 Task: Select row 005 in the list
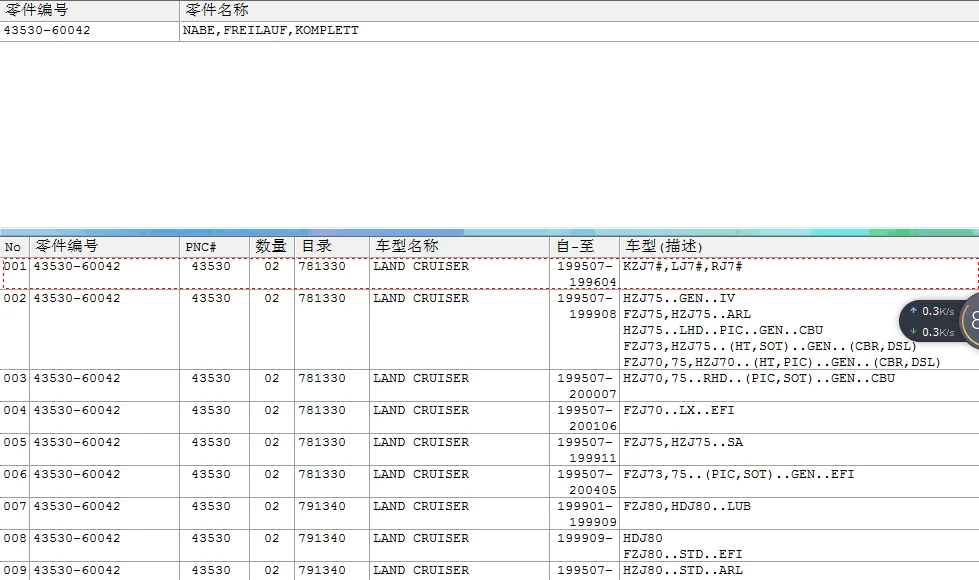(x=490, y=450)
